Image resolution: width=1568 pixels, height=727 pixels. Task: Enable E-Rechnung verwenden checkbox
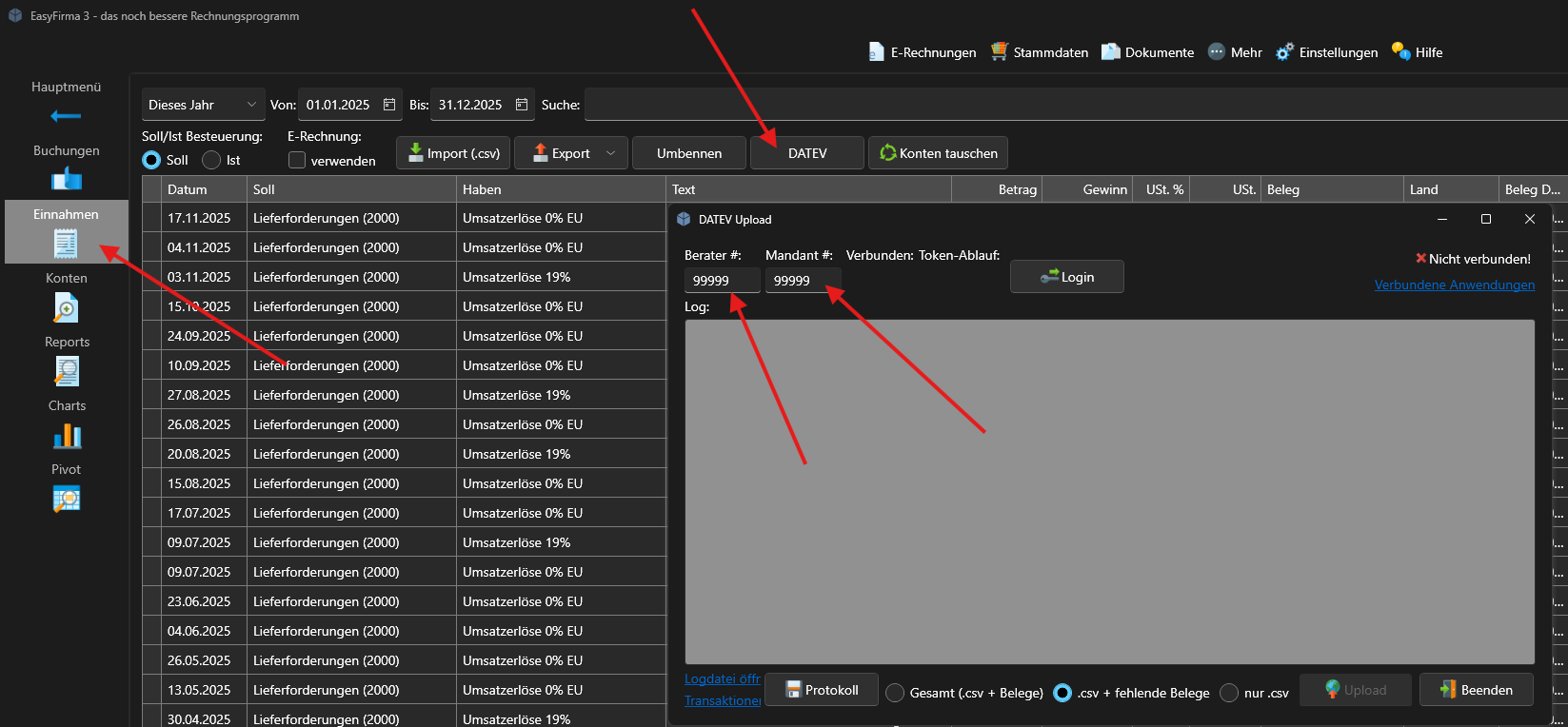coord(297,160)
